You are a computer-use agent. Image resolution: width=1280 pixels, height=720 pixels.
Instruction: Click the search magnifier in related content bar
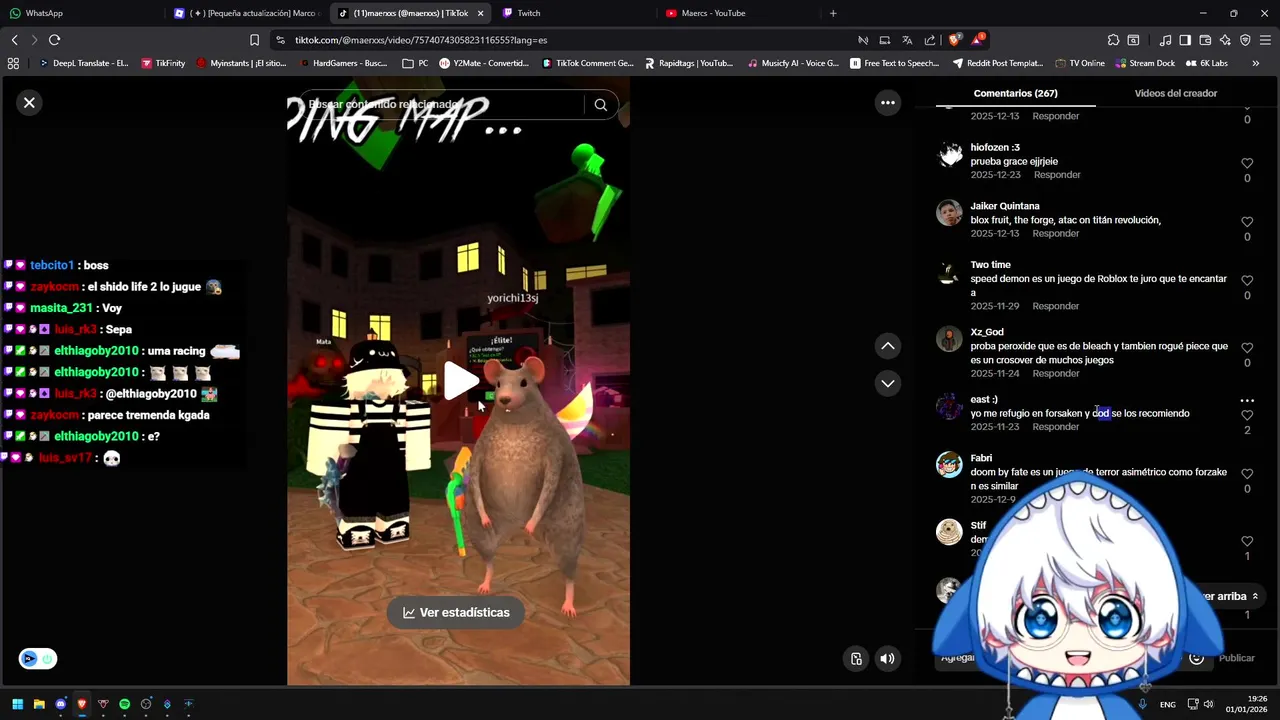[x=600, y=104]
